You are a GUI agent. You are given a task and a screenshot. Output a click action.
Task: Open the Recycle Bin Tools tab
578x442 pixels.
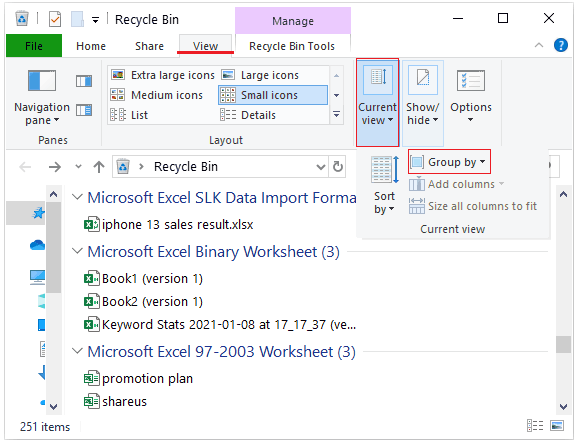point(292,46)
